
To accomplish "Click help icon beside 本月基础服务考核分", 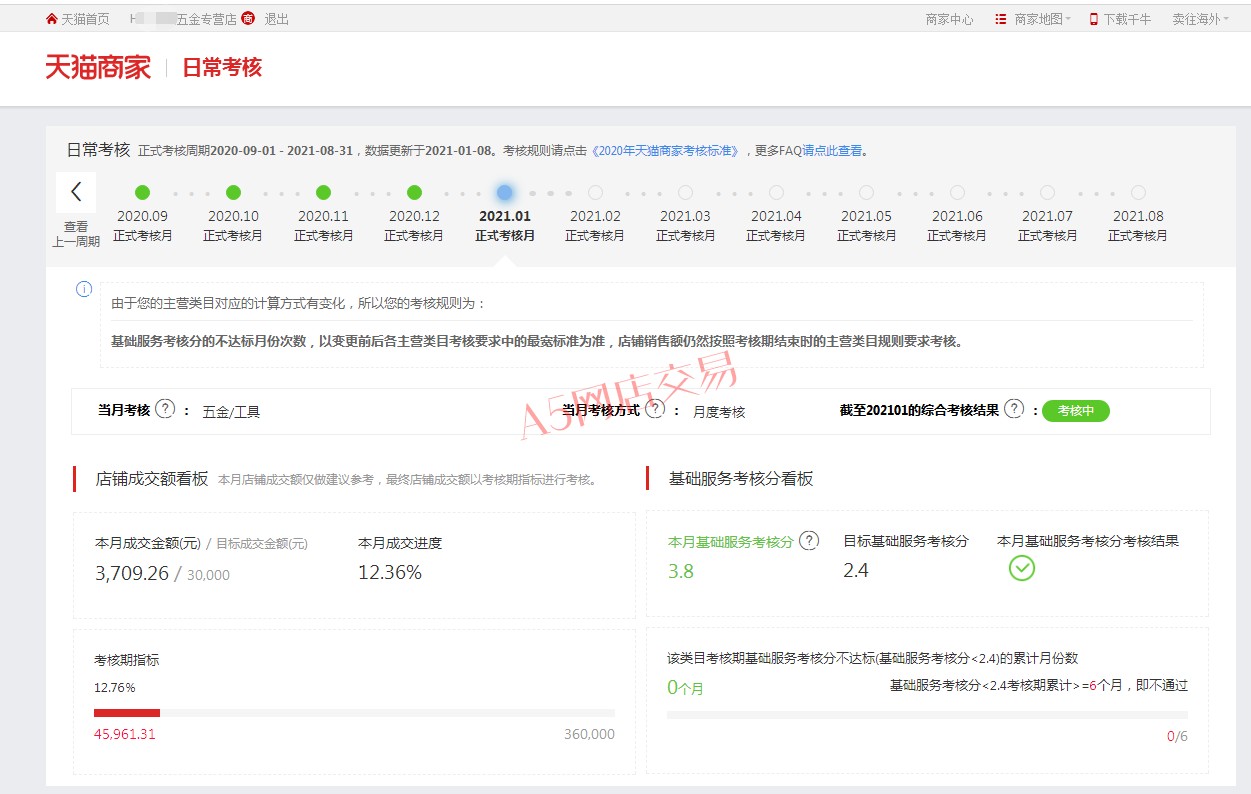I will pos(809,541).
